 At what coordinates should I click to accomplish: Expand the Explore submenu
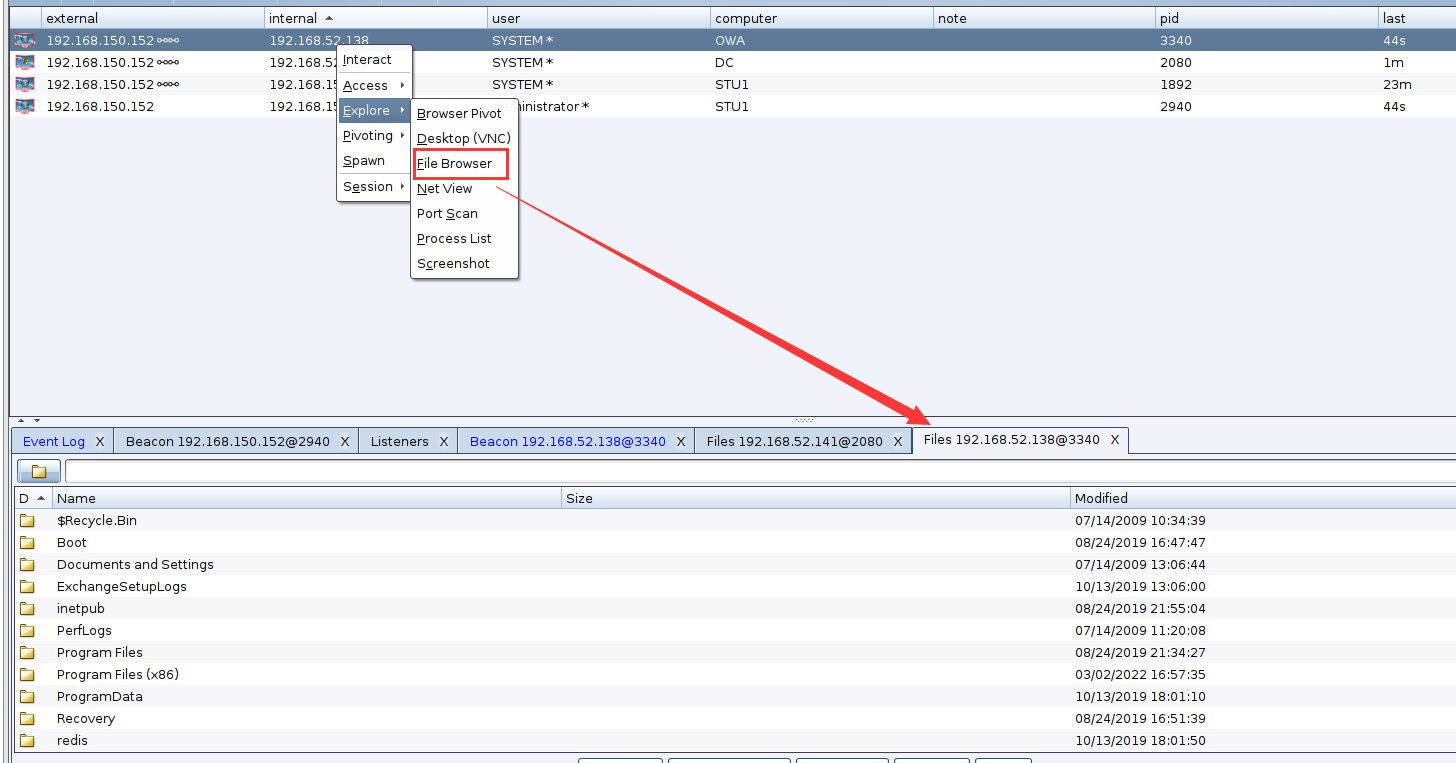(x=374, y=110)
